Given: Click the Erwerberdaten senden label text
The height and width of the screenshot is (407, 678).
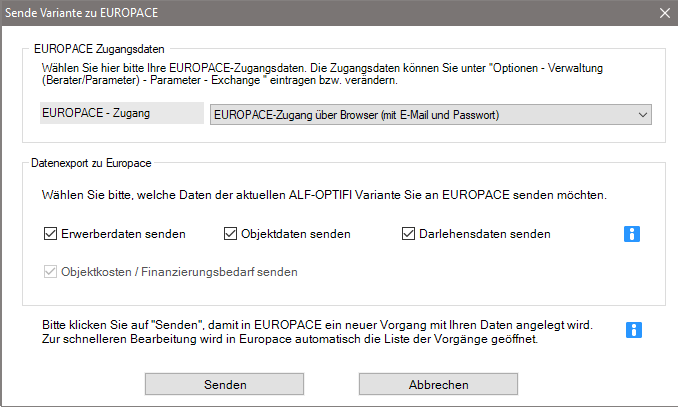Looking at the screenshot, I should click(x=123, y=234).
